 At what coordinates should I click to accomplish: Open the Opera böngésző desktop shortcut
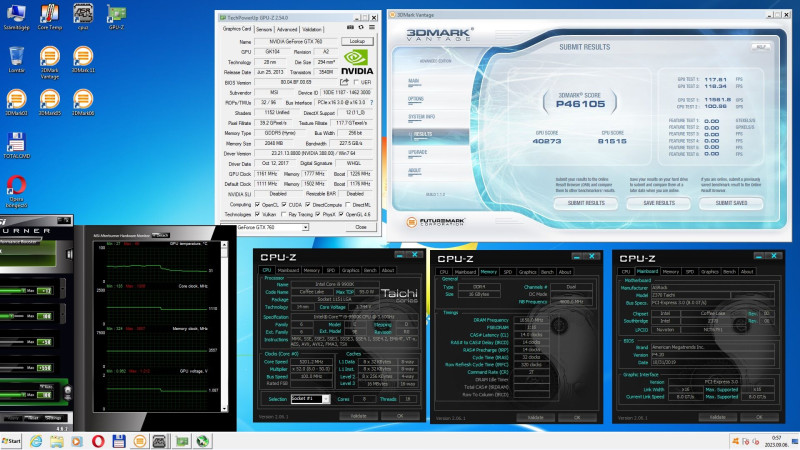tap(16, 191)
